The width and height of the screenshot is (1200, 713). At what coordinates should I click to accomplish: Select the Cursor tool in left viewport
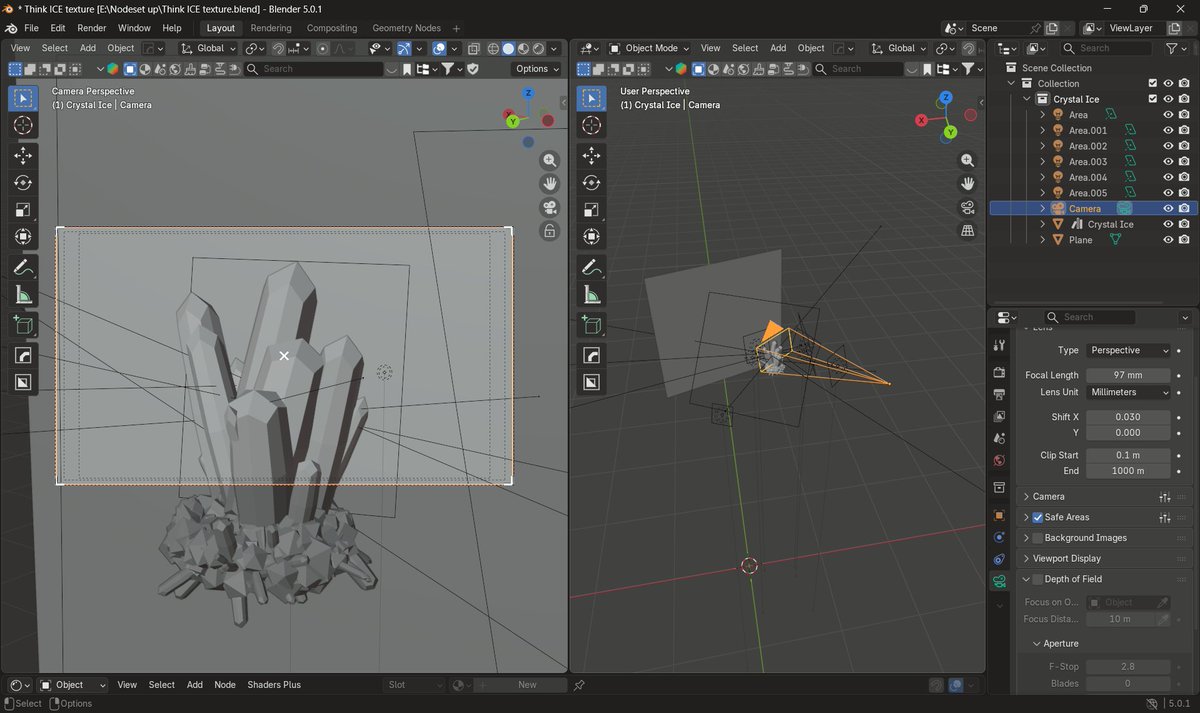(24, 125)
